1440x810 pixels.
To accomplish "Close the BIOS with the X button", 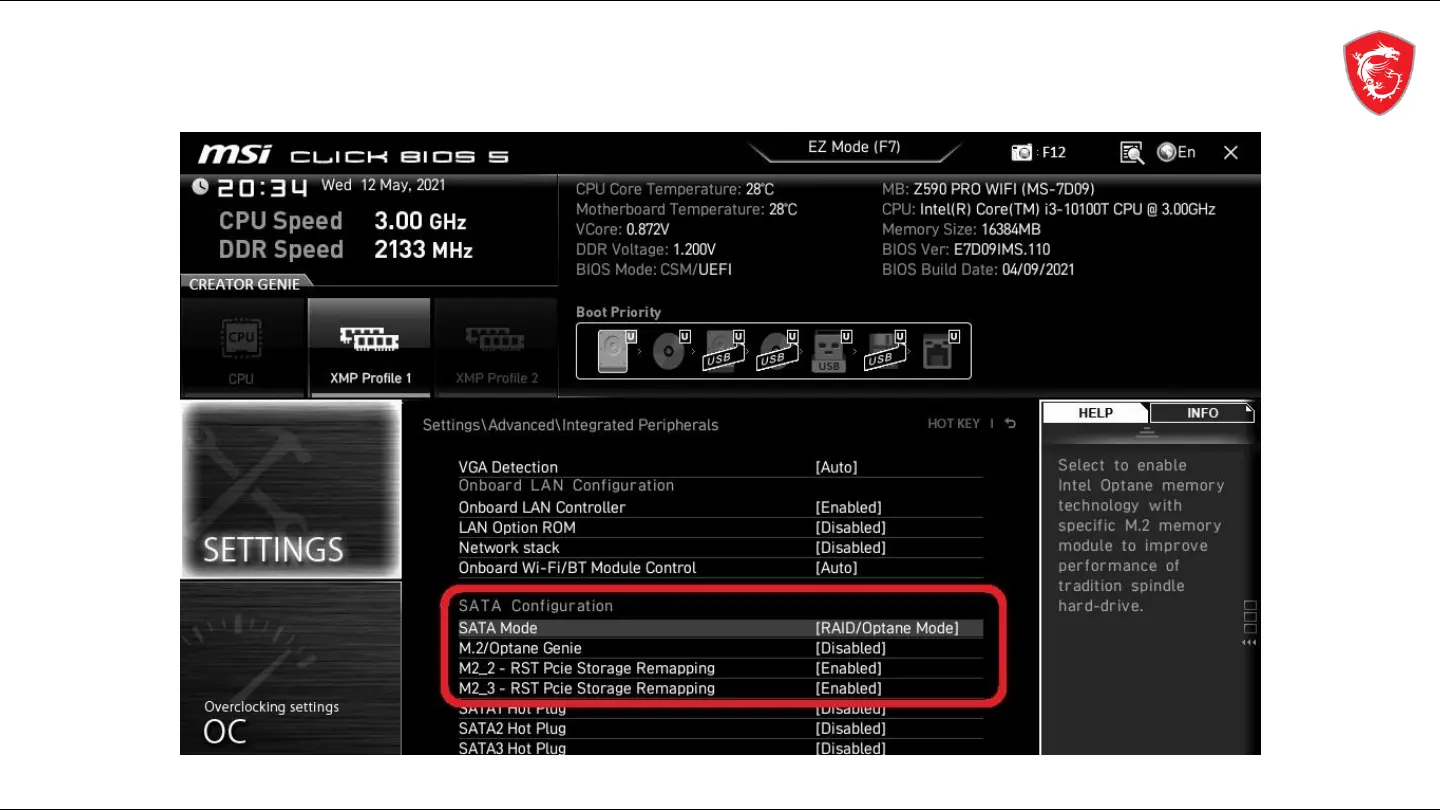I will (1231, 152).
